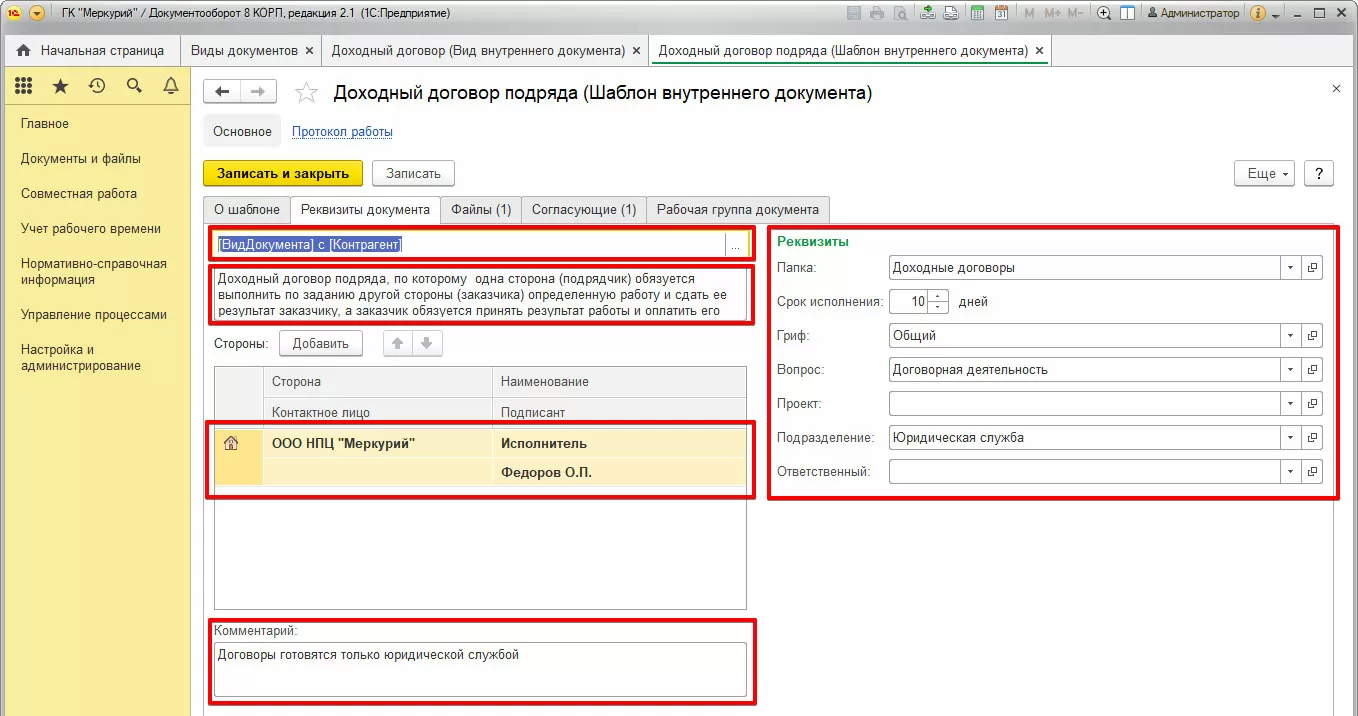Click the Администратор user name
Image resolution: width=1358 pixels, height=716 pixels.
click(x=1193, y=13)
